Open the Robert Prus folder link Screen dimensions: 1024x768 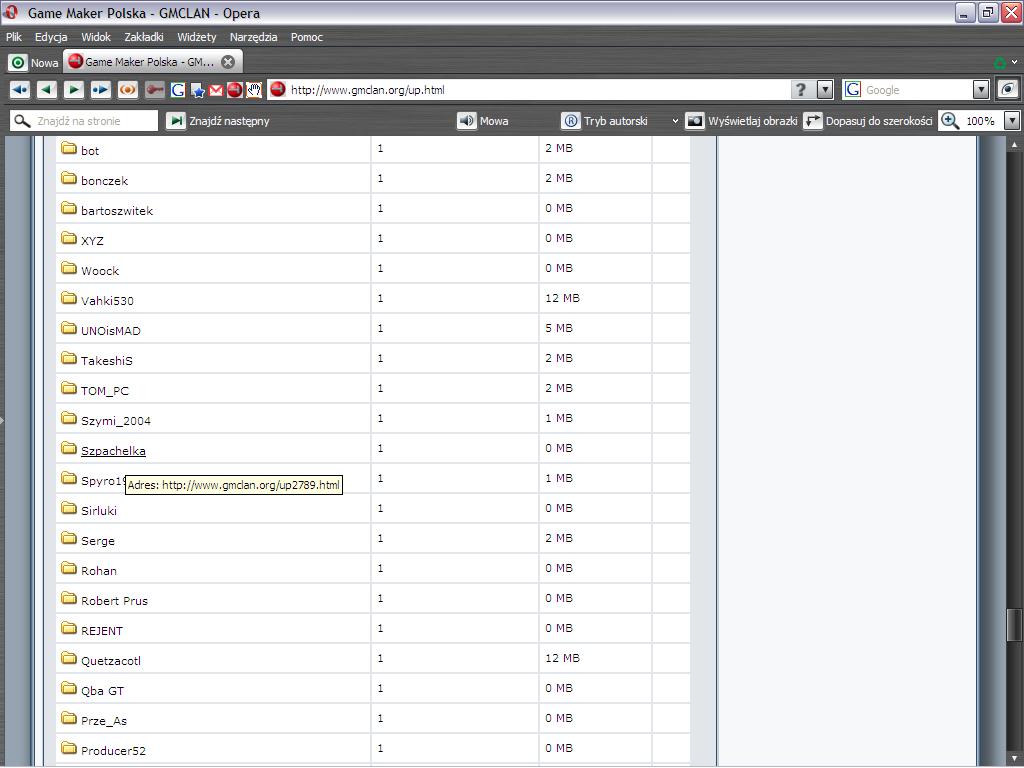point(114,601)
